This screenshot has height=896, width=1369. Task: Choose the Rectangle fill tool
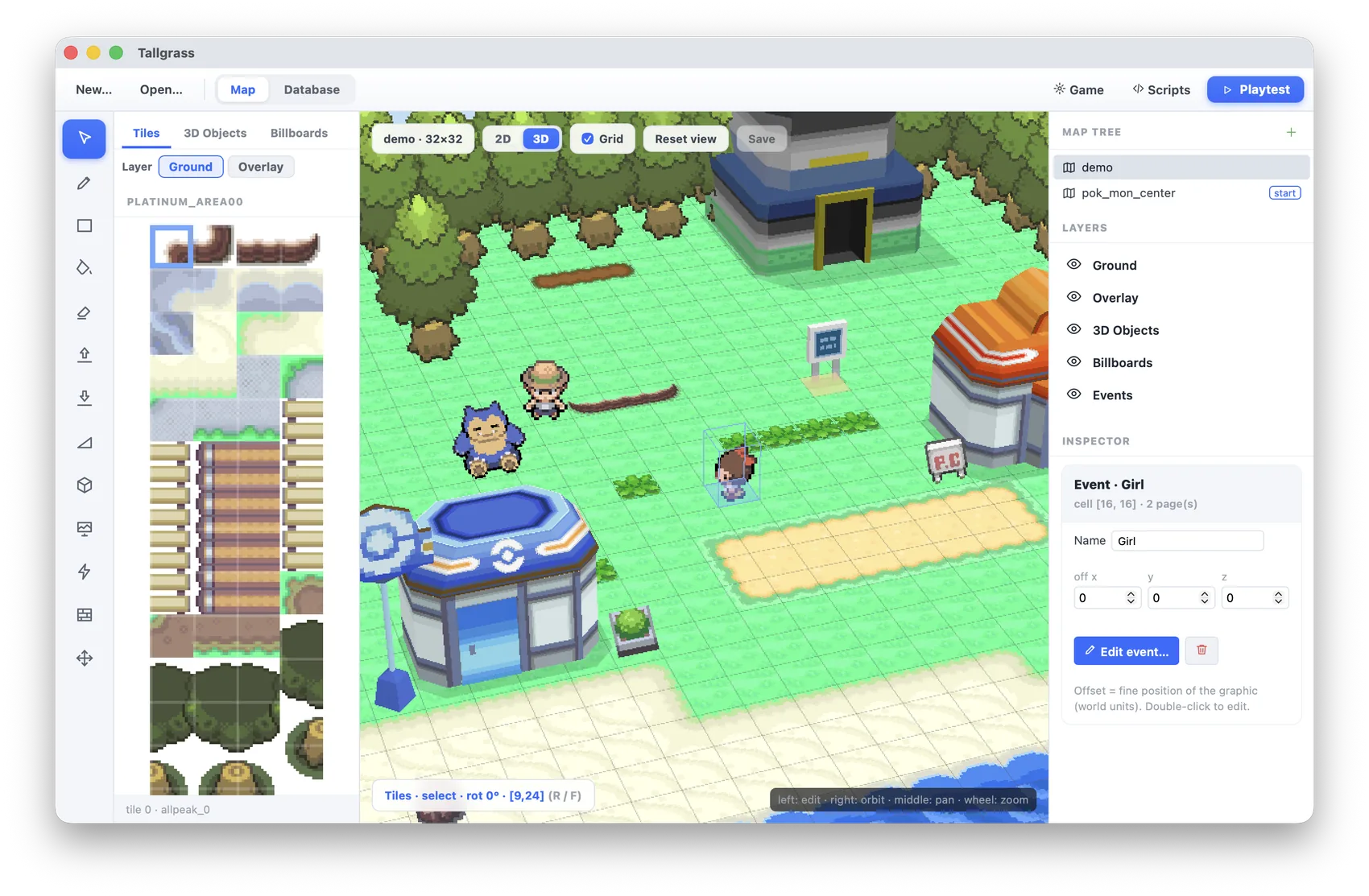85,226
